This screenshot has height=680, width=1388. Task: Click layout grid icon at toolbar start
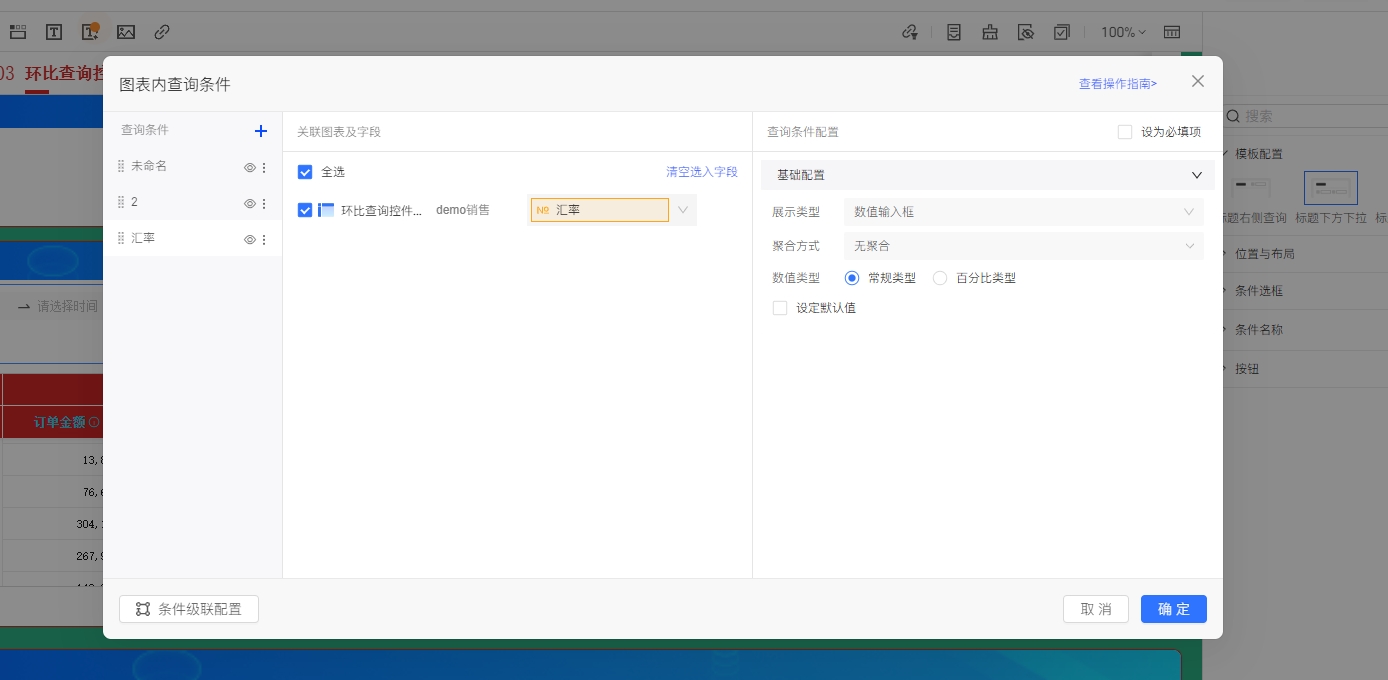18,32
